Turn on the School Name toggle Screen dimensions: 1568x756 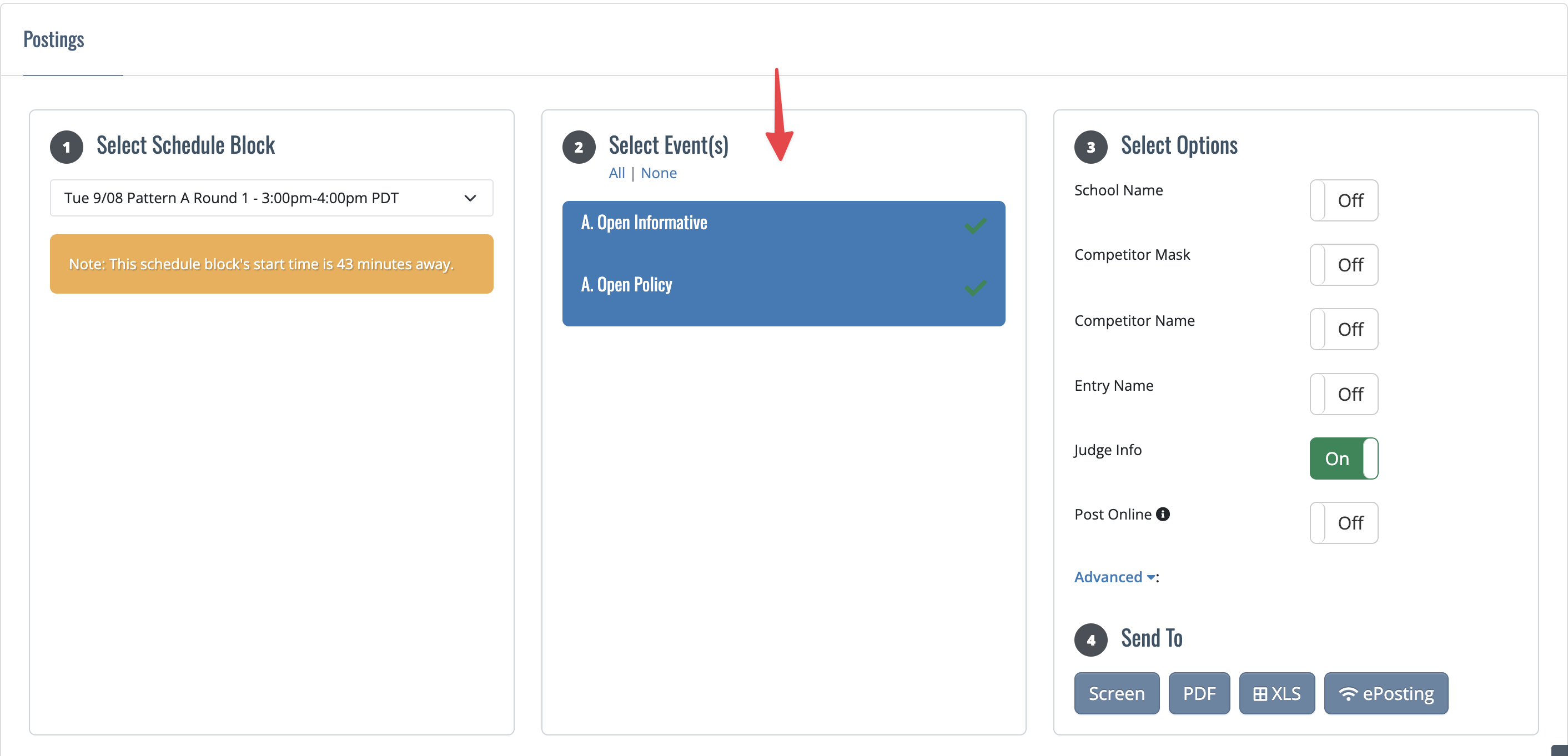tap(1343, 200)
